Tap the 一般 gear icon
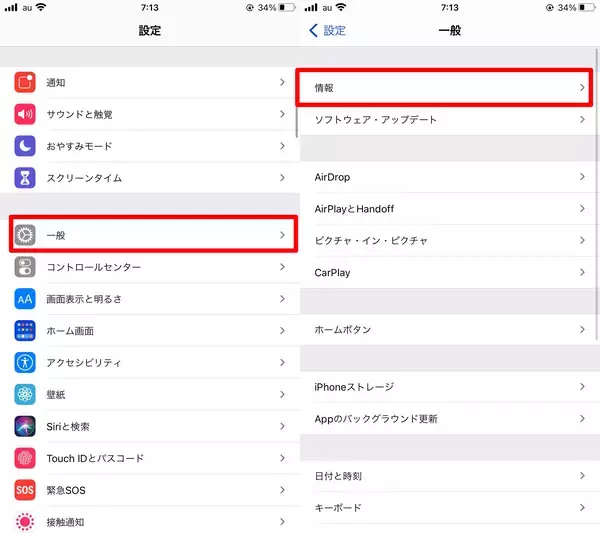 pyautogui.click(x=26, y=235)
